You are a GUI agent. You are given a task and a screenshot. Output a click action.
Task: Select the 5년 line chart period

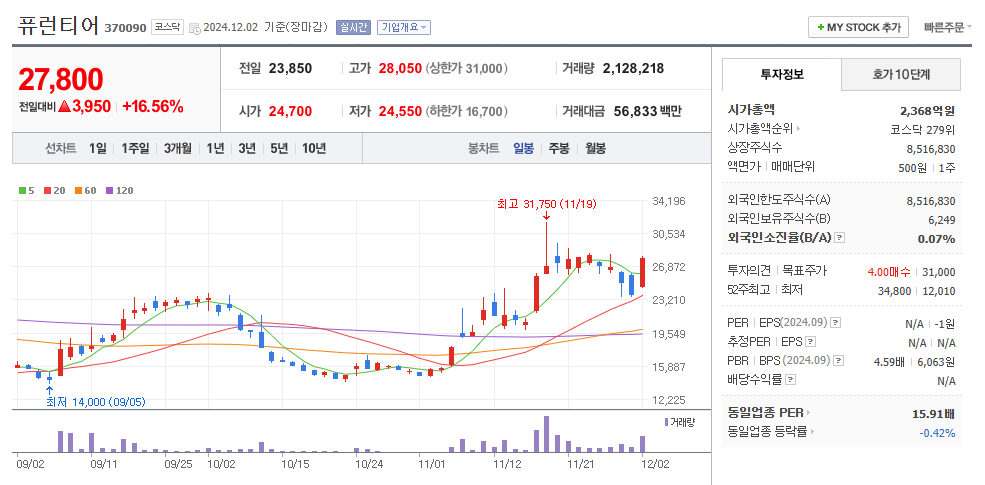(x=280, y=148)
